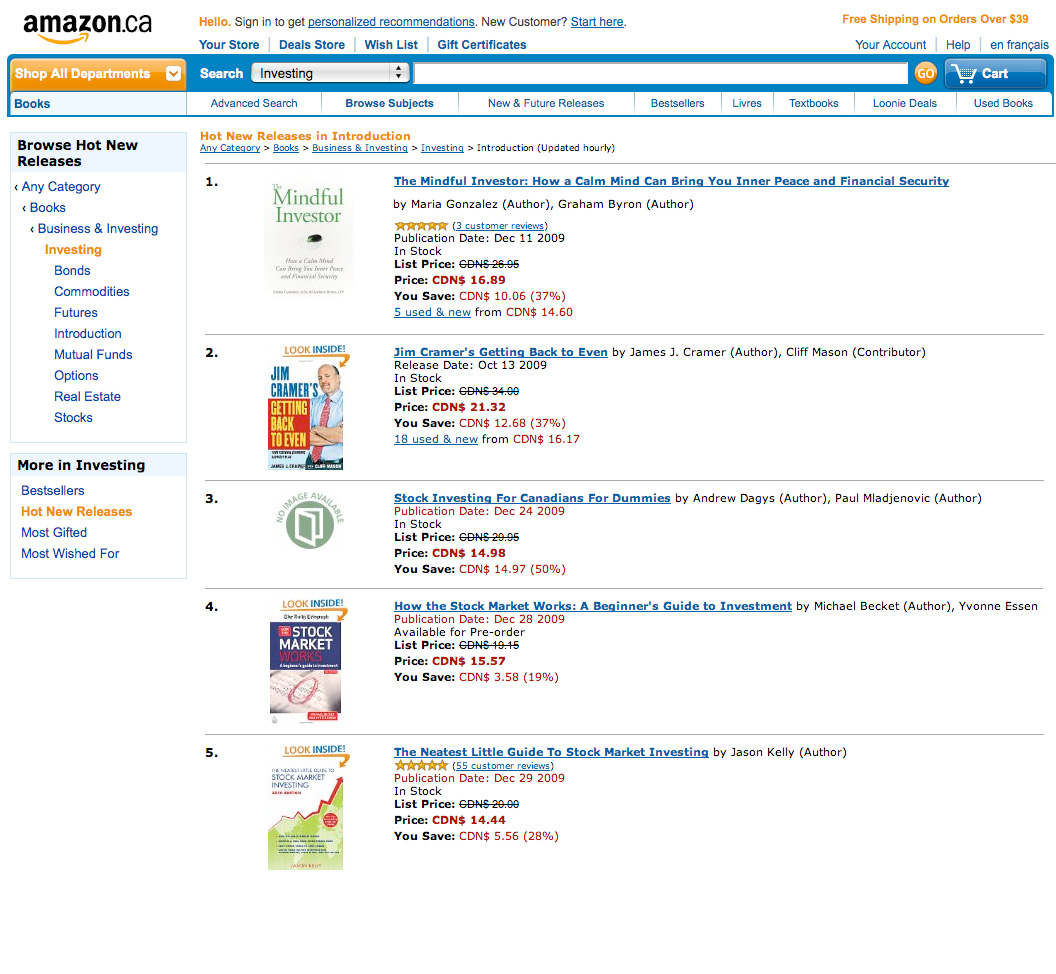Open The Mindful Investor title link

coord(671,181)
